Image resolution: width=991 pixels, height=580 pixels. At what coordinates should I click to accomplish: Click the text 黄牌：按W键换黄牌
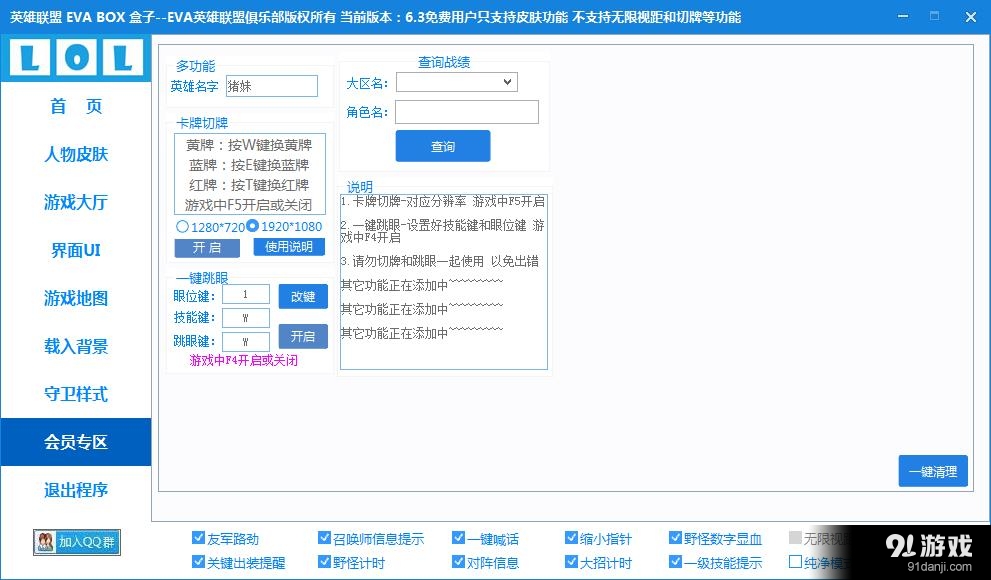(x=249, y=145)
